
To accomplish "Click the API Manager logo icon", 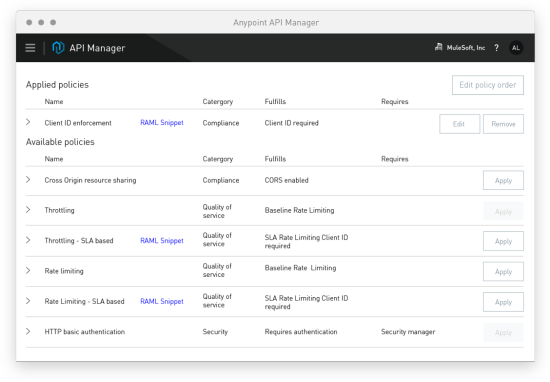I will click(58, 48).
